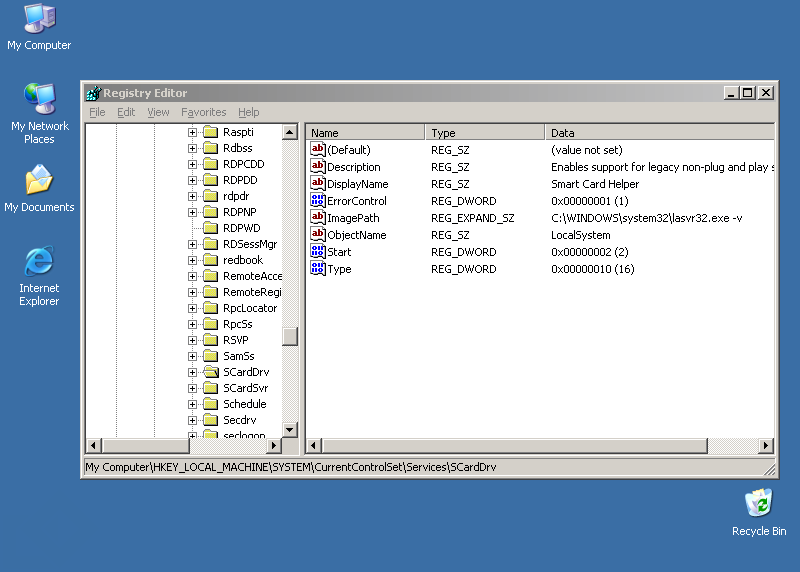Open My Network Places desktop icon
This screenshot has width=800, height=572.
coord(39,113)
